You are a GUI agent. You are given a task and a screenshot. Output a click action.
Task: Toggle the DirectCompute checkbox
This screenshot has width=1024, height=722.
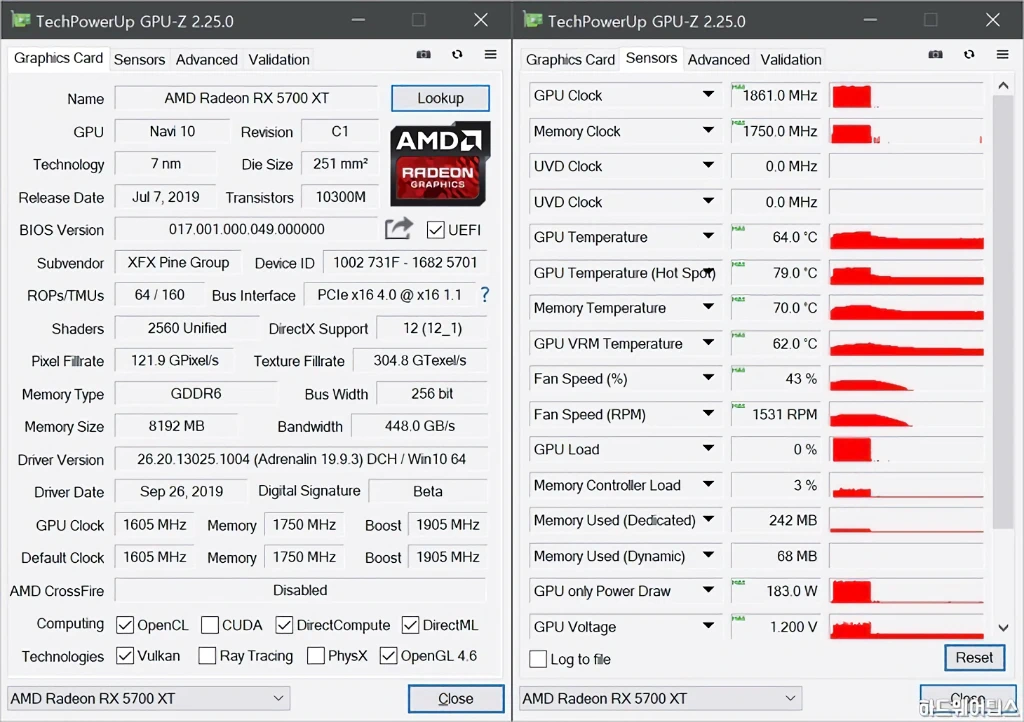(284, 625)
